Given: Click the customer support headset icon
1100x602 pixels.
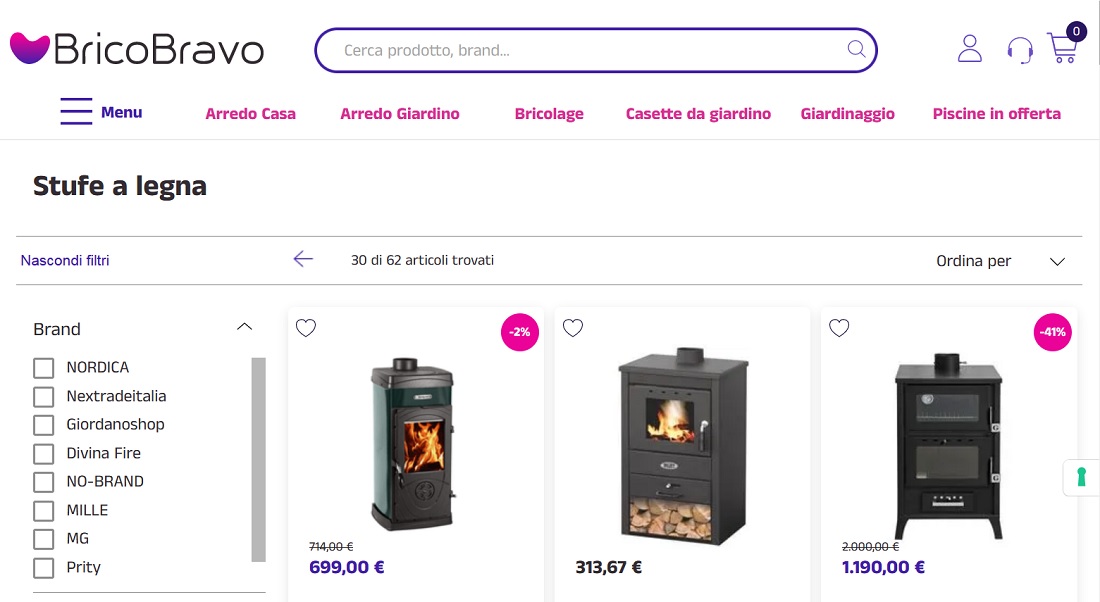Looking at the screenshot, I should tap(1019, 50).
